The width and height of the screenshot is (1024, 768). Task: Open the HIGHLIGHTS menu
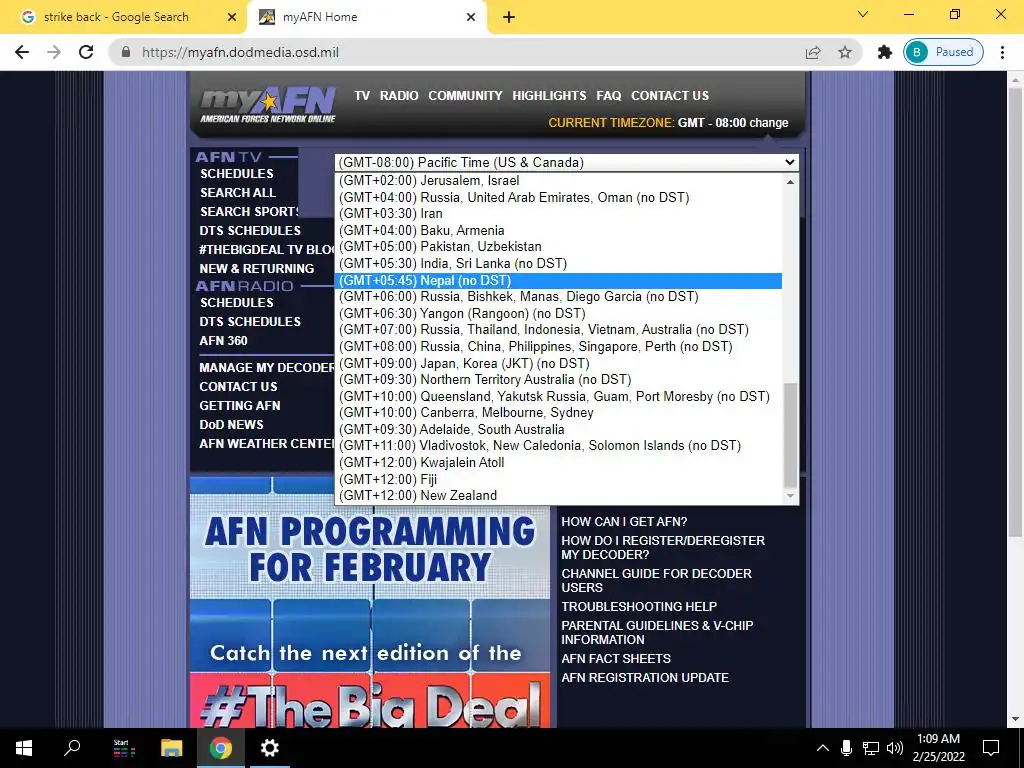click(549, 95)
